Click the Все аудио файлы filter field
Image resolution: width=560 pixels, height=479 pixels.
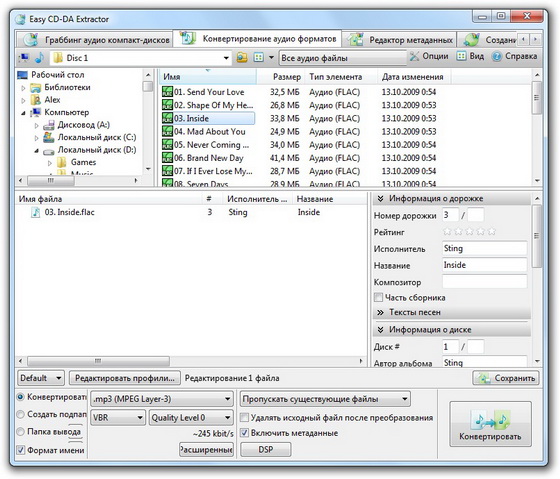343,58
